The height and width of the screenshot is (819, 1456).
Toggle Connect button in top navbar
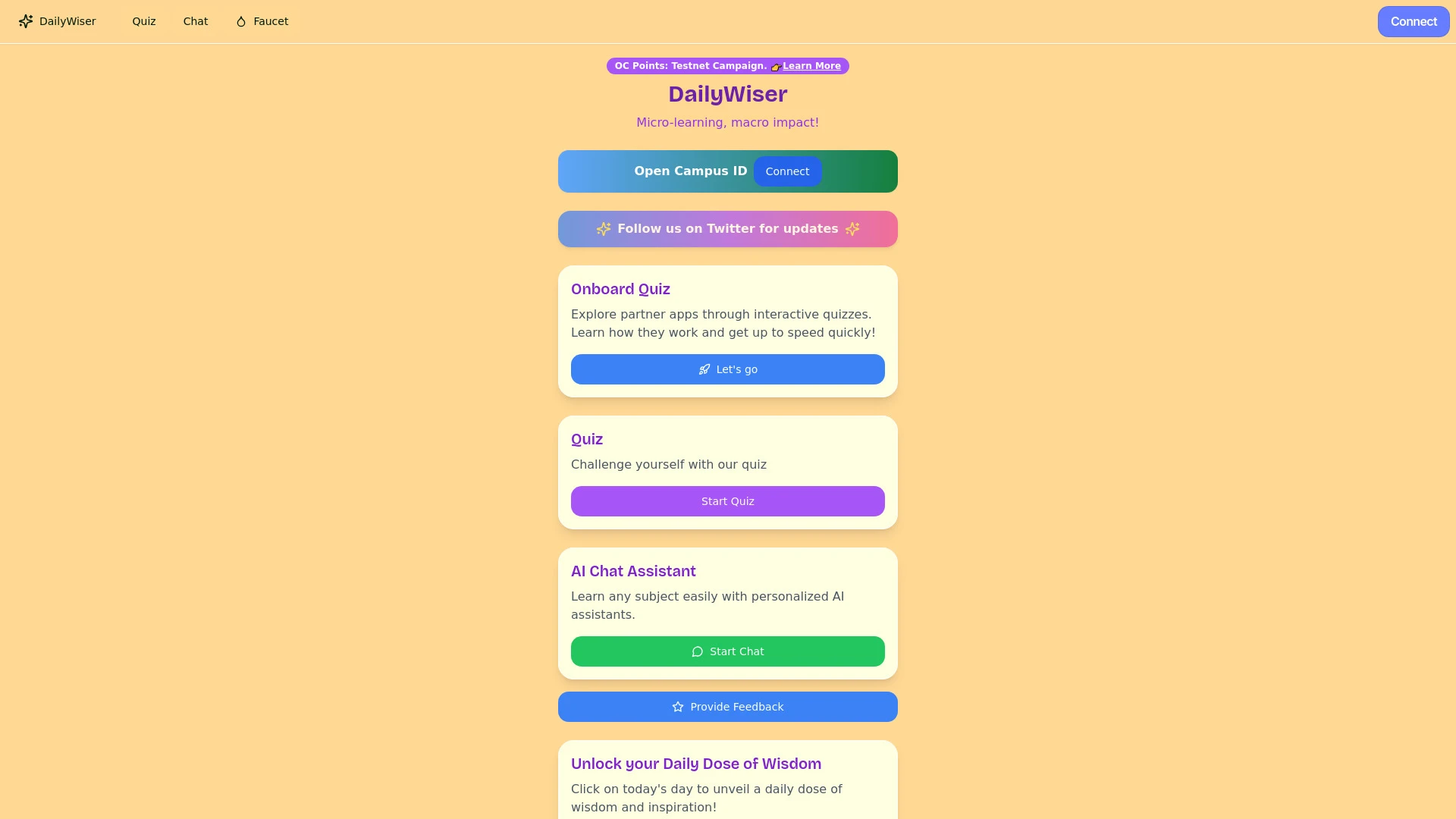(x=1414, y=21)
